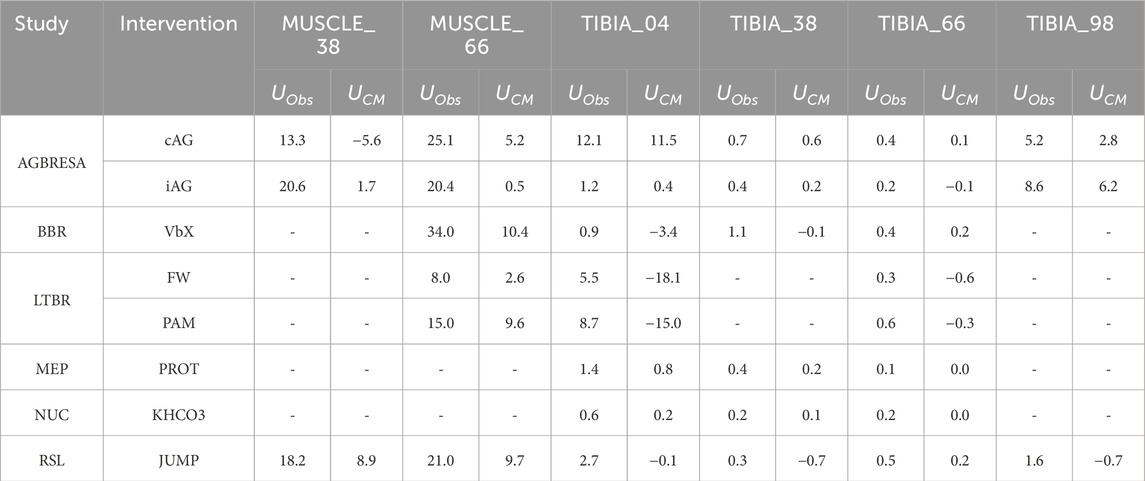The width and height of the screenshot is (1145, 481).
Task: Select the MUSCLE_38 column header
Action: [x=329, y=34]
